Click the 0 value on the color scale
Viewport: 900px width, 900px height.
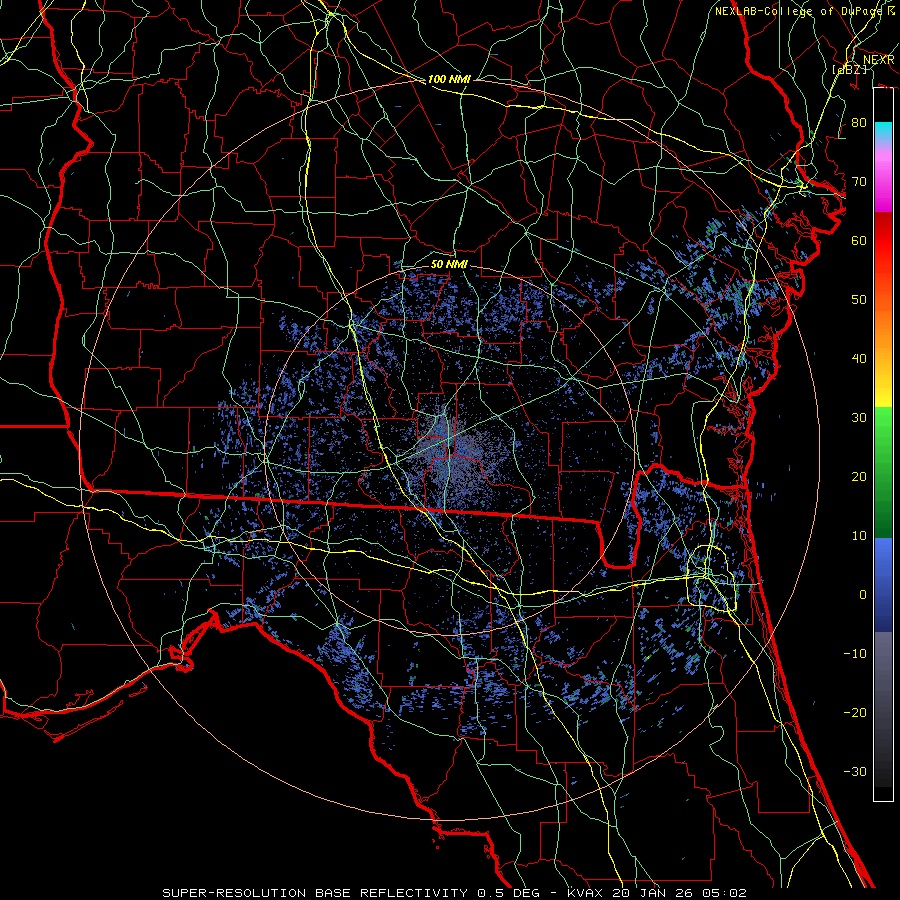[863, 595]
